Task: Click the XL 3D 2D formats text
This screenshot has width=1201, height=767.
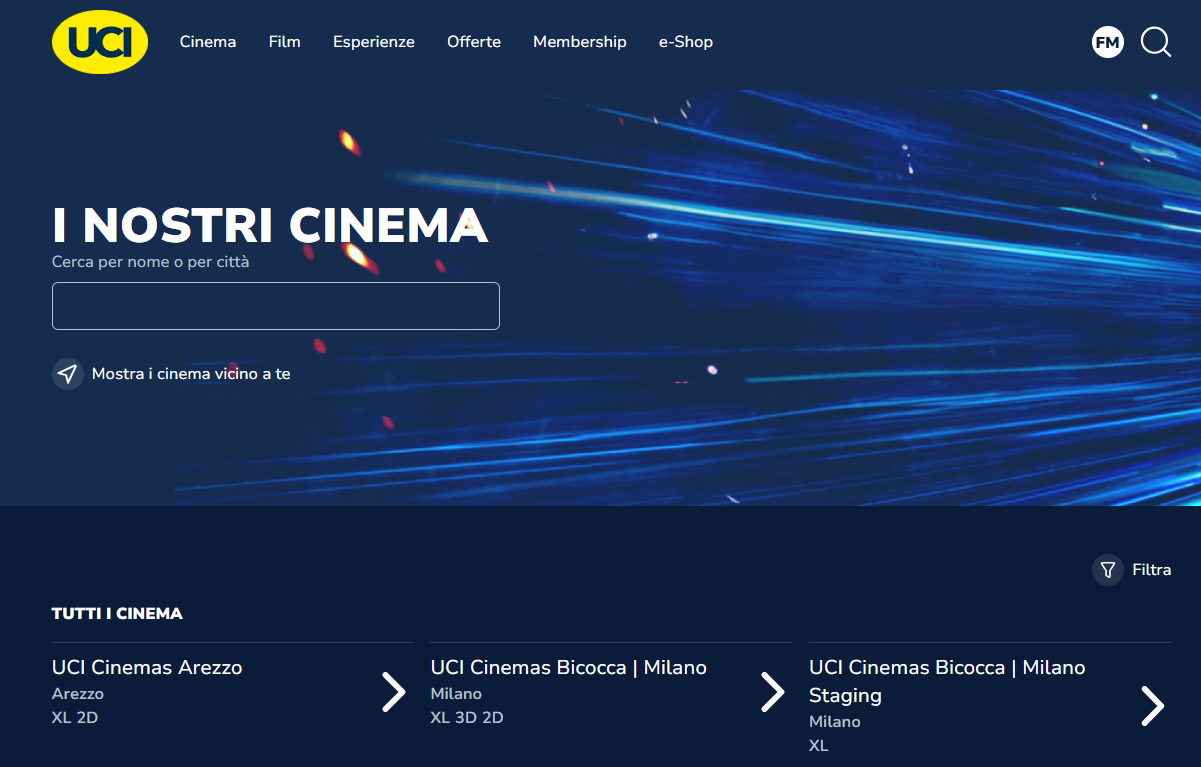Action: tap(467, 718)
